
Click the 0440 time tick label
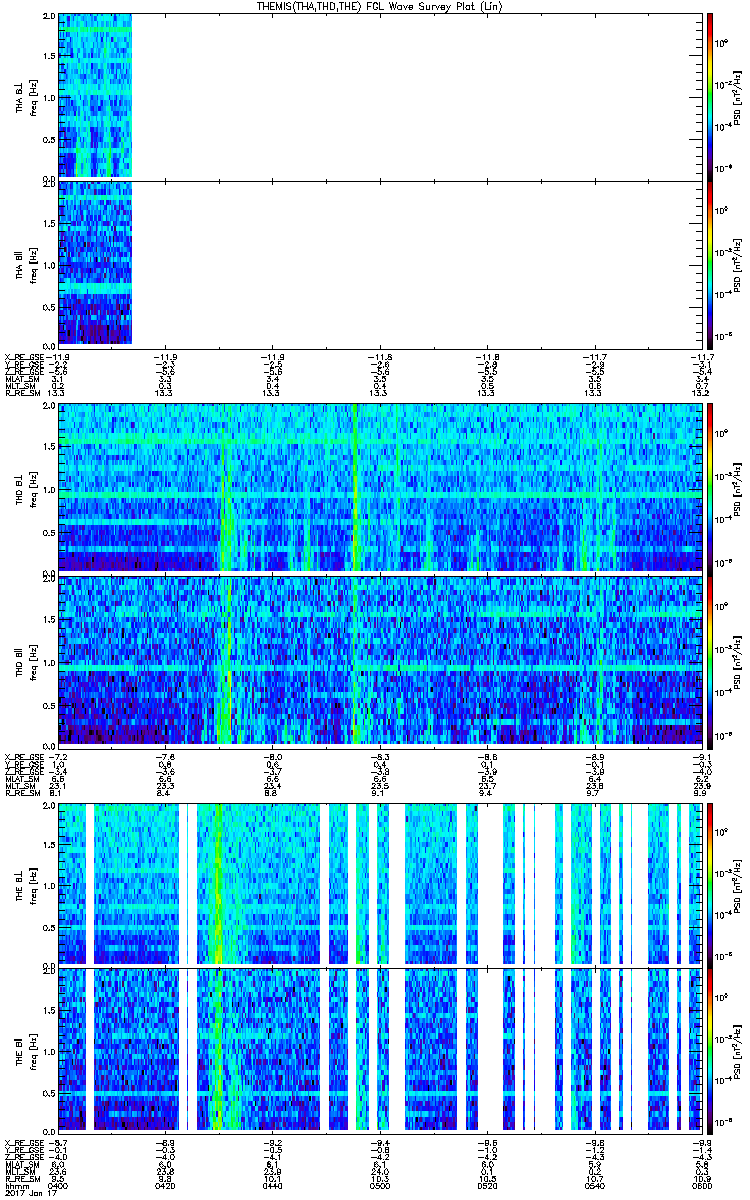pyautogui.click(x=272, y=1184)
